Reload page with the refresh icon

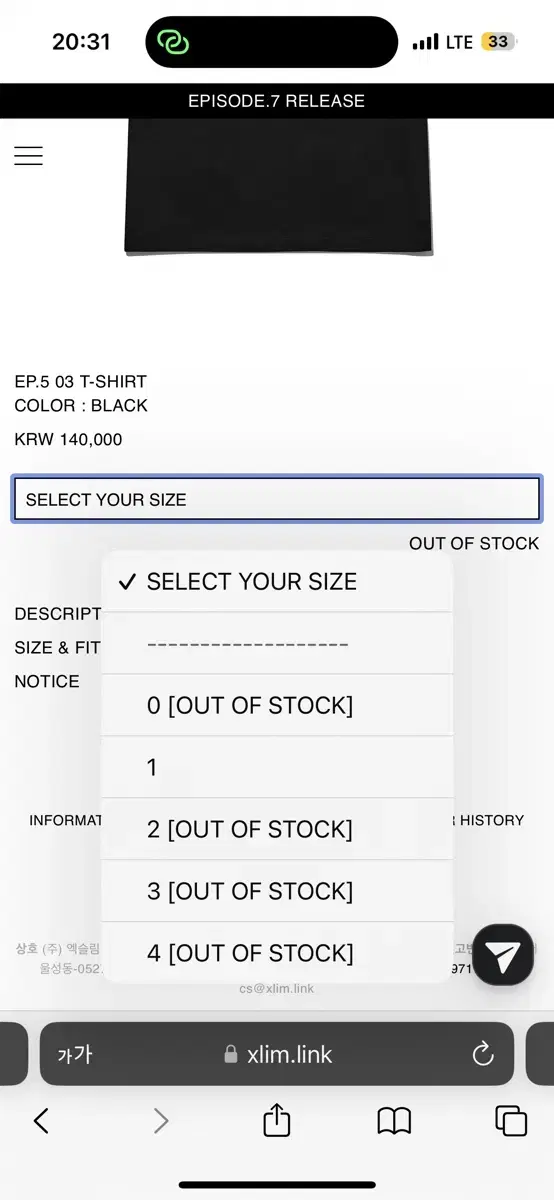click(483, 1054)
